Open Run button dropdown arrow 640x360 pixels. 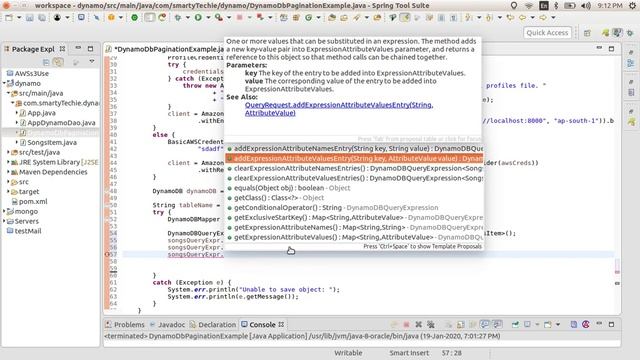click(x=208, y=18)
